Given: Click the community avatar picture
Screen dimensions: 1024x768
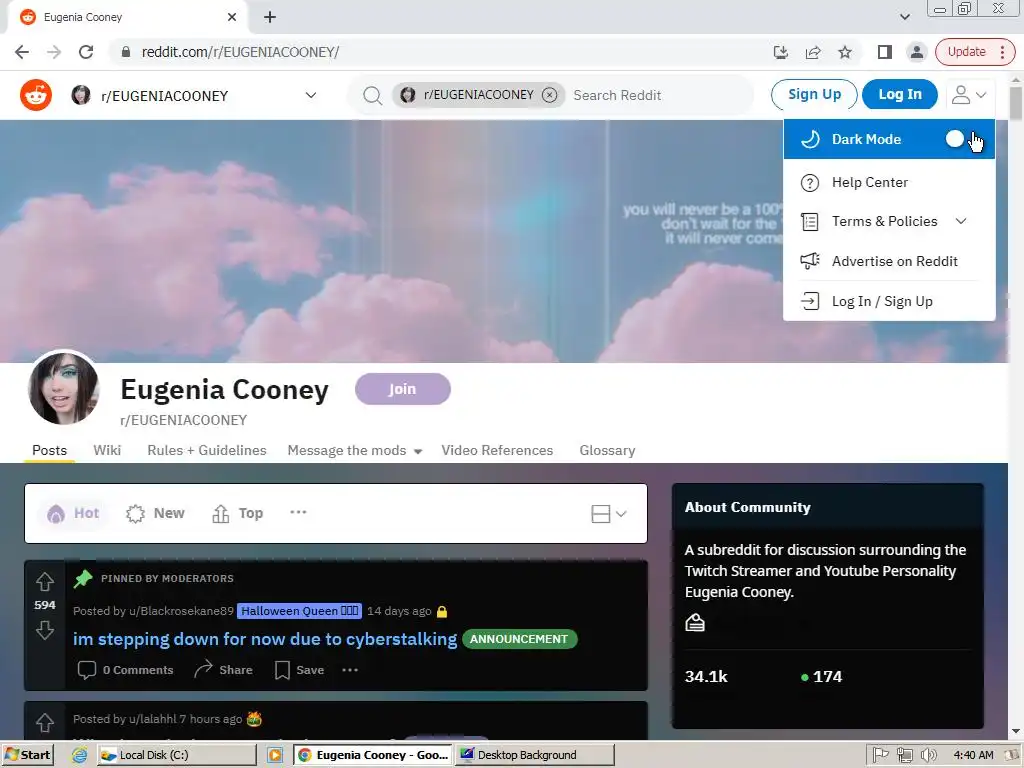Looking at the screenshot, I should pos(63,388).
